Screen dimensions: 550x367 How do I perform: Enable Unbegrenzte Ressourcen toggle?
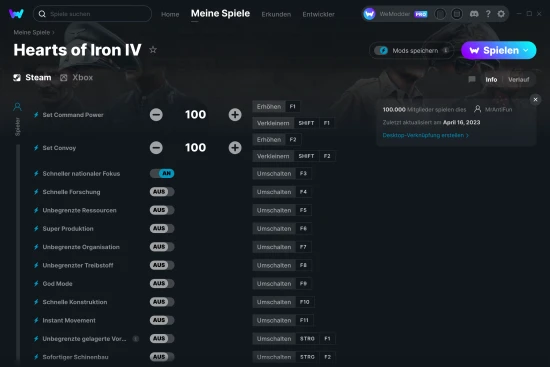pos(162,210)
